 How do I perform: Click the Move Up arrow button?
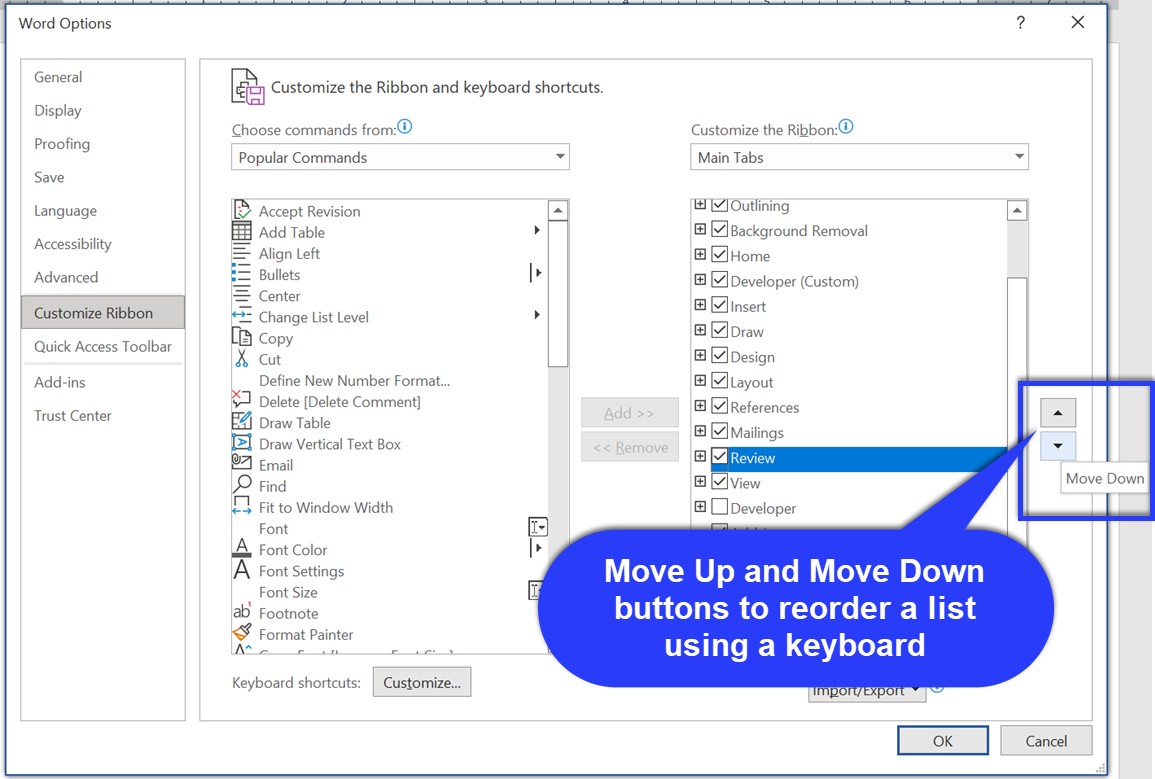[1058, 413]
